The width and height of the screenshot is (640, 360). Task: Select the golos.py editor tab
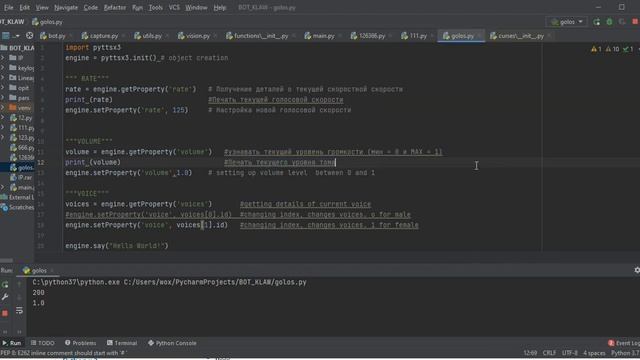click(462, 36)
